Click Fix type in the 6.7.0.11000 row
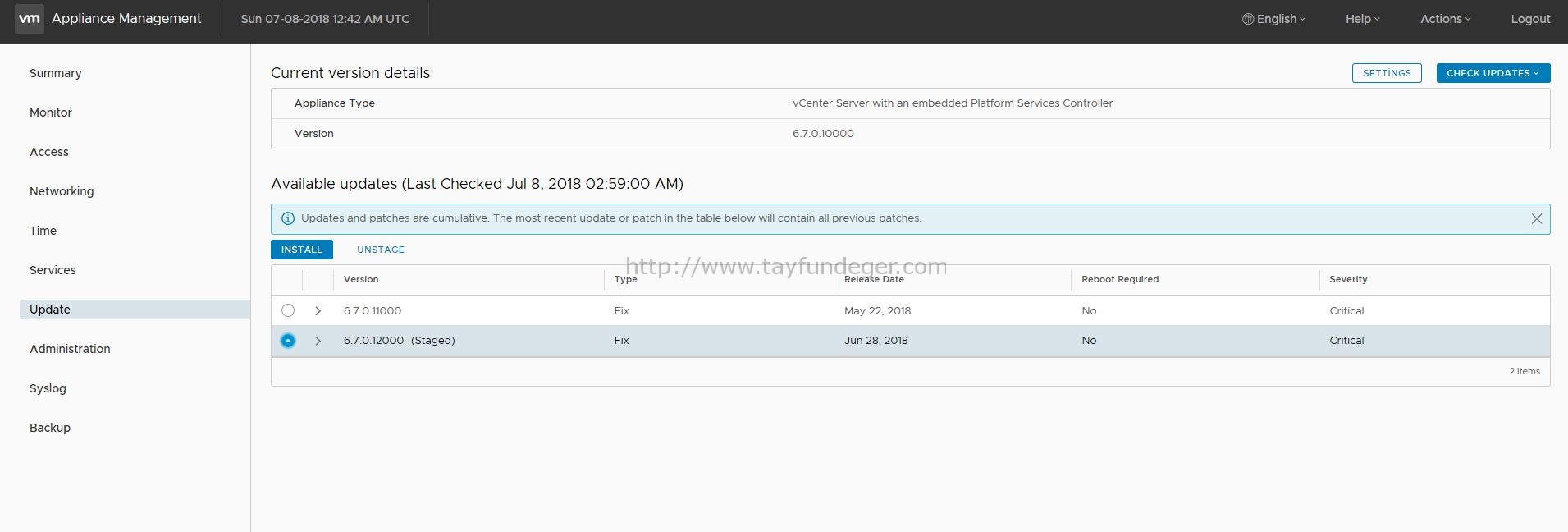 pos(621,311)
